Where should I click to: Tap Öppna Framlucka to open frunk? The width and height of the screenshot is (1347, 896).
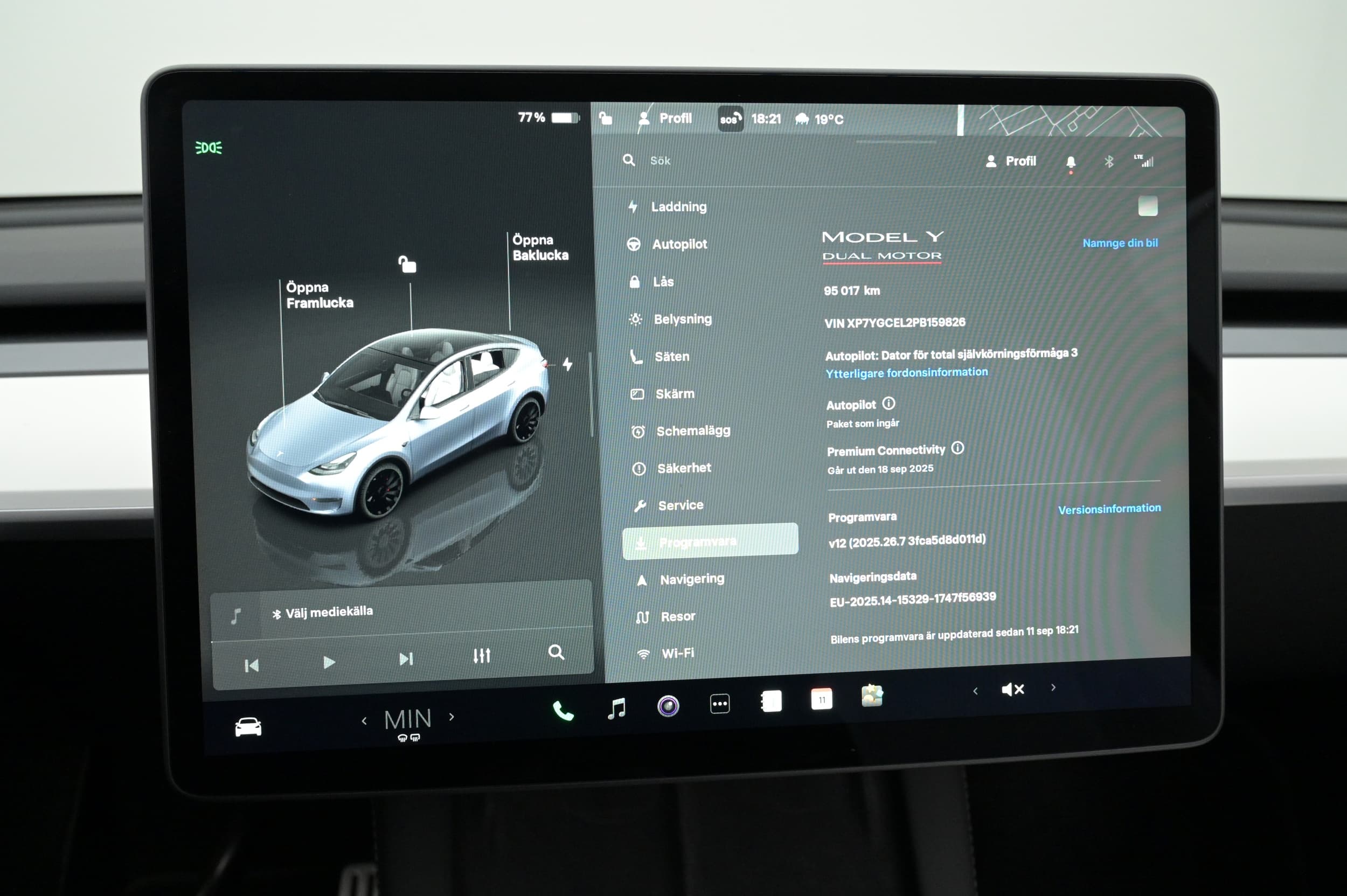pyautogui.click(x=320, y=295)
